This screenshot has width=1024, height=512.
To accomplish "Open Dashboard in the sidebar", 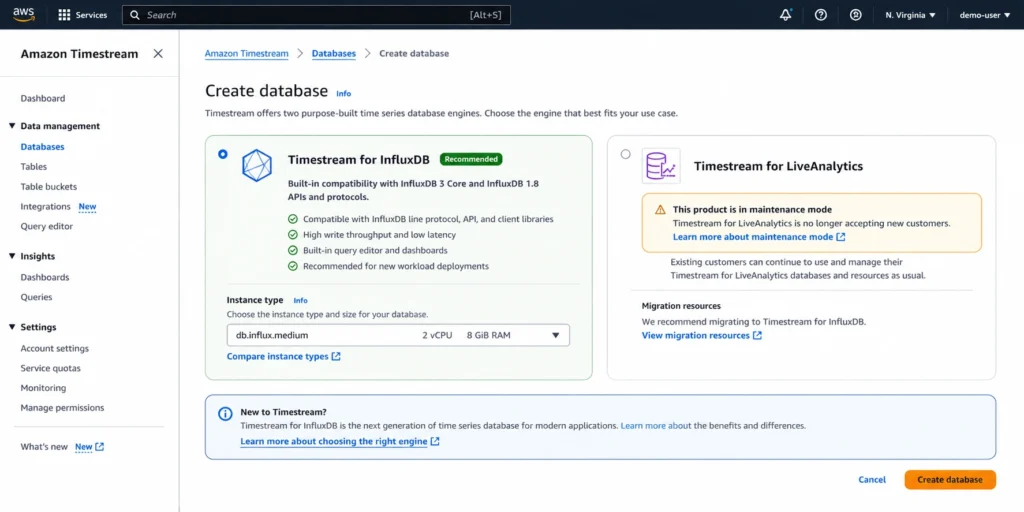I will pos(43,99).
